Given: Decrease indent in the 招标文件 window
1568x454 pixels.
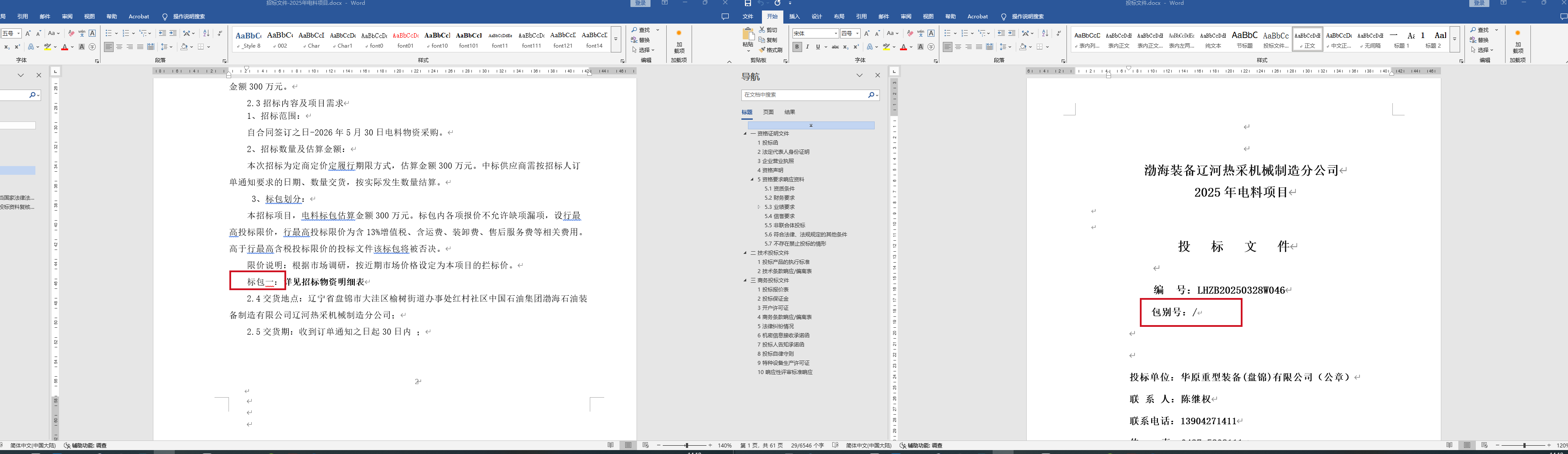Looking at the screenshot, I should click(x=163, y=34).
